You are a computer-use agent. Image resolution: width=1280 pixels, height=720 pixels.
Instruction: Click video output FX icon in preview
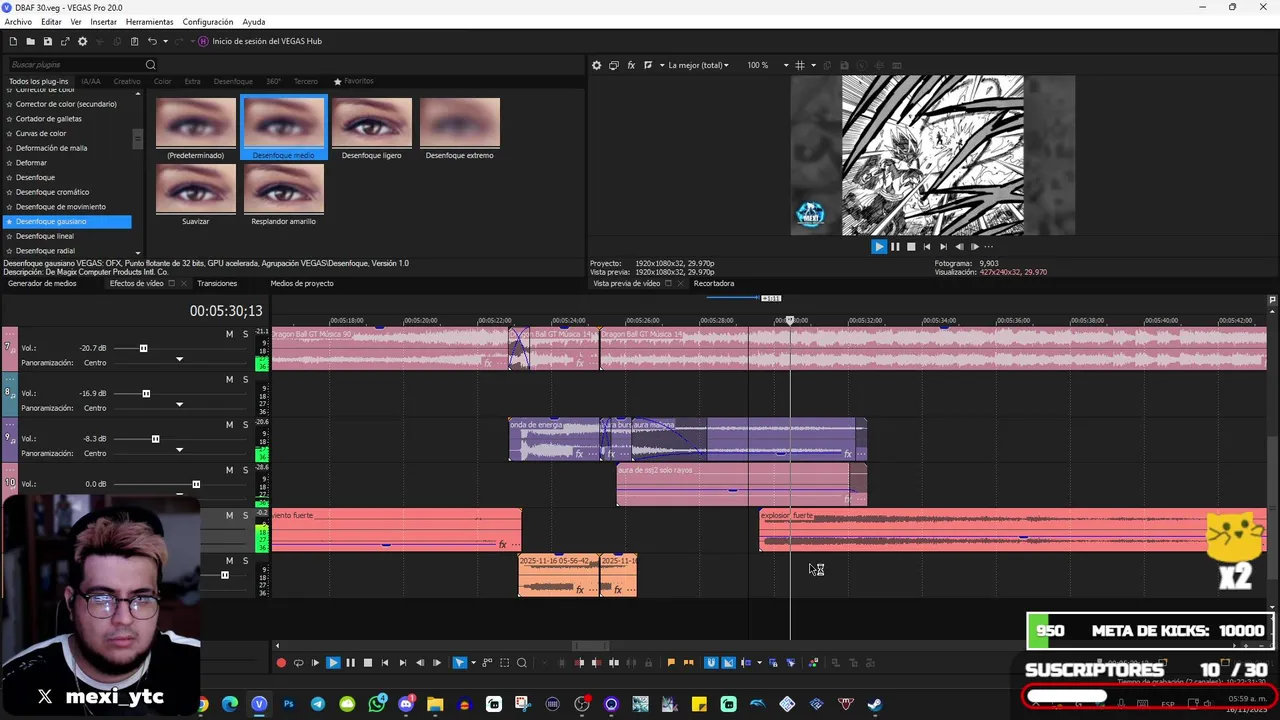631,65
